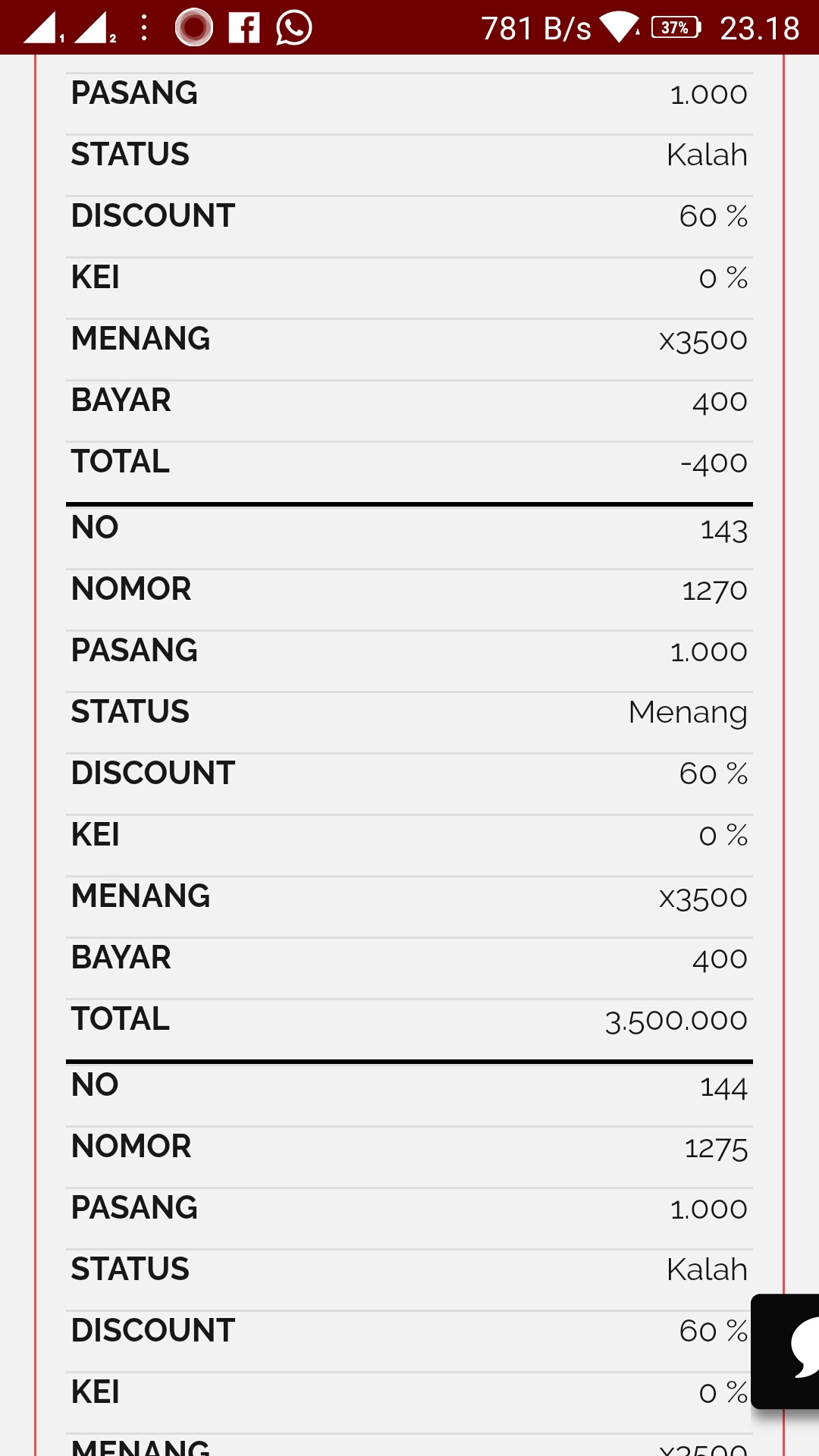Select nomor value 1275
The image size is (819, 1456).
point(716,1147)
